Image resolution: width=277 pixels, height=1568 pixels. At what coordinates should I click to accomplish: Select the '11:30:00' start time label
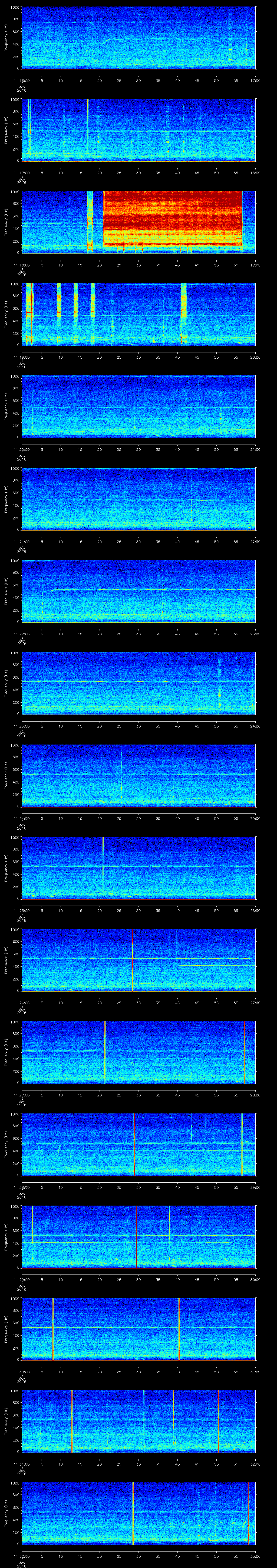pos(21,1371)
